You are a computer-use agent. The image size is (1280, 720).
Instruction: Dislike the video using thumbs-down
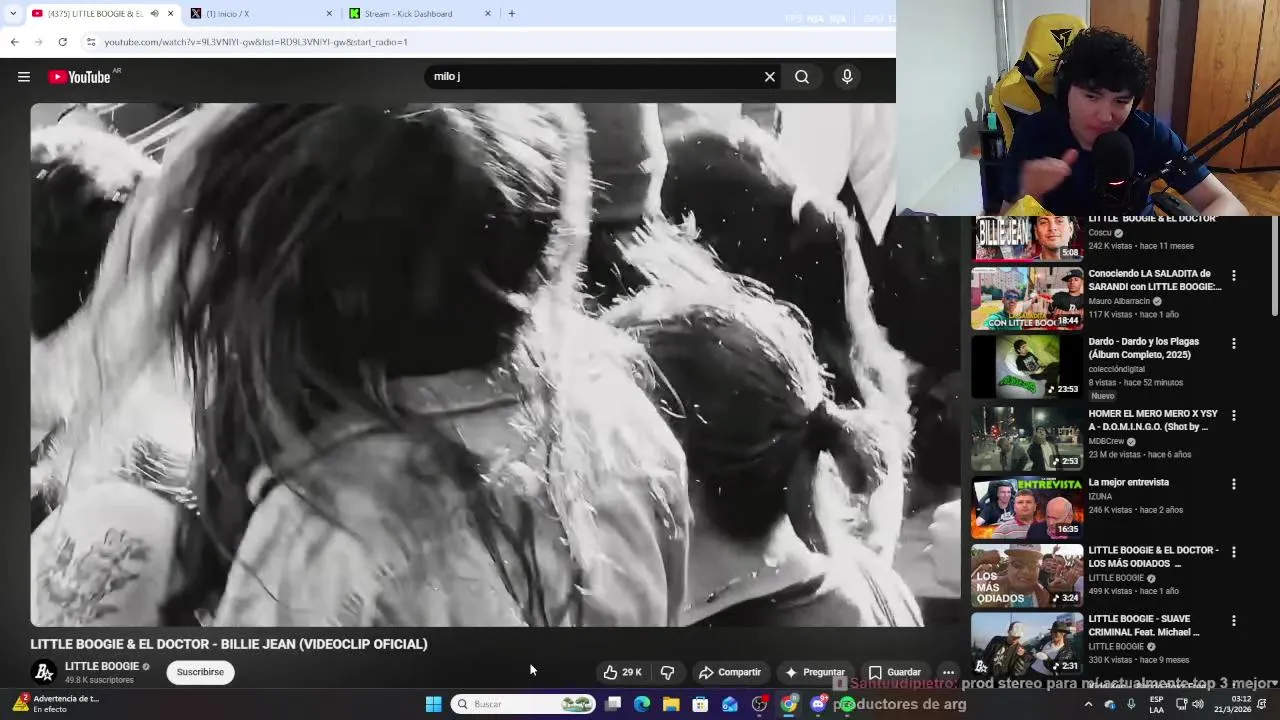(x=668, y=672)
